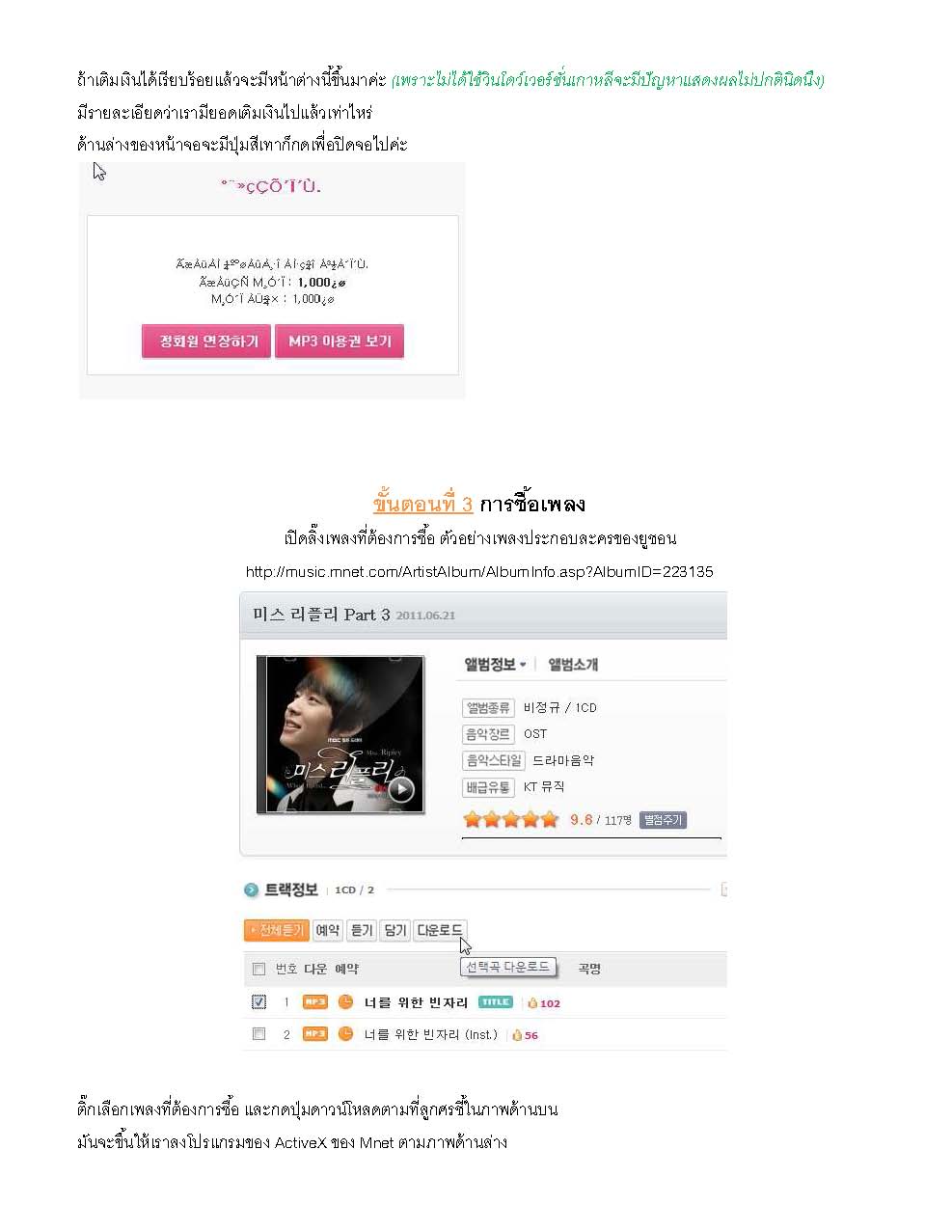Click thumbs-up icon beside 56
952x1232 pixels.
pyautogui.click(x=517, y=1035)
